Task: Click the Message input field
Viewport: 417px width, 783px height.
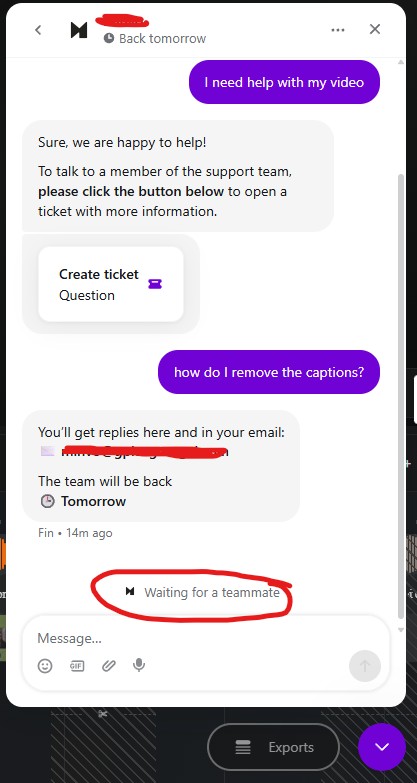Action: point(190,638)
